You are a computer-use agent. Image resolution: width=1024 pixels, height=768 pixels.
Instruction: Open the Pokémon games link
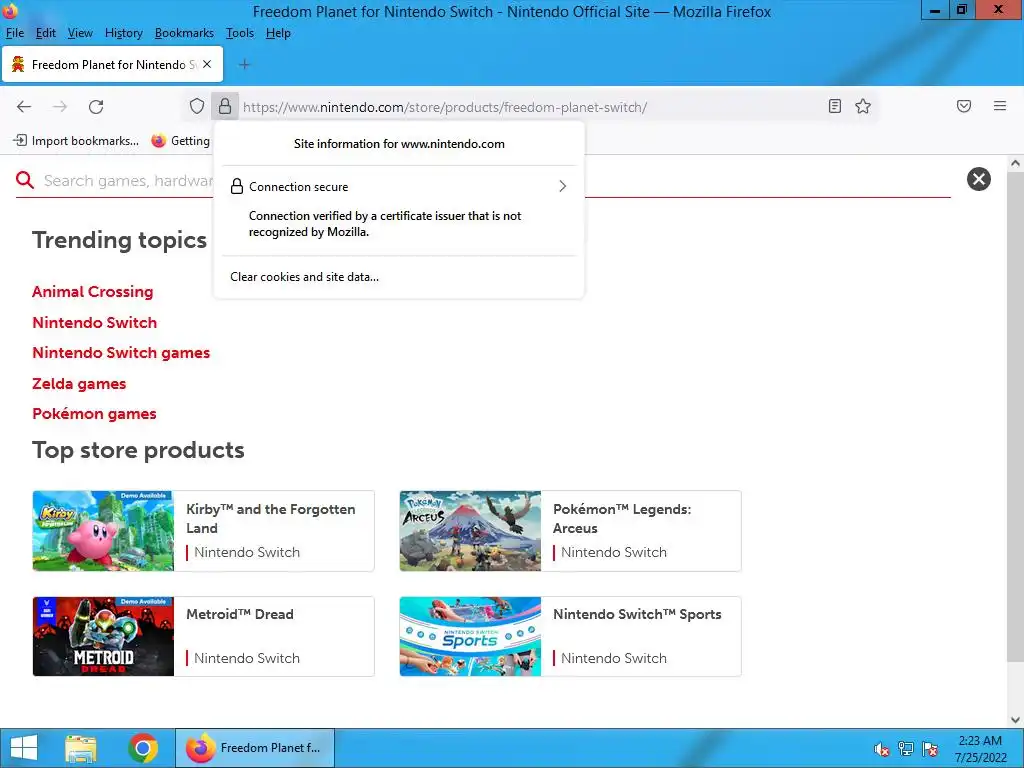pos(94,414)
